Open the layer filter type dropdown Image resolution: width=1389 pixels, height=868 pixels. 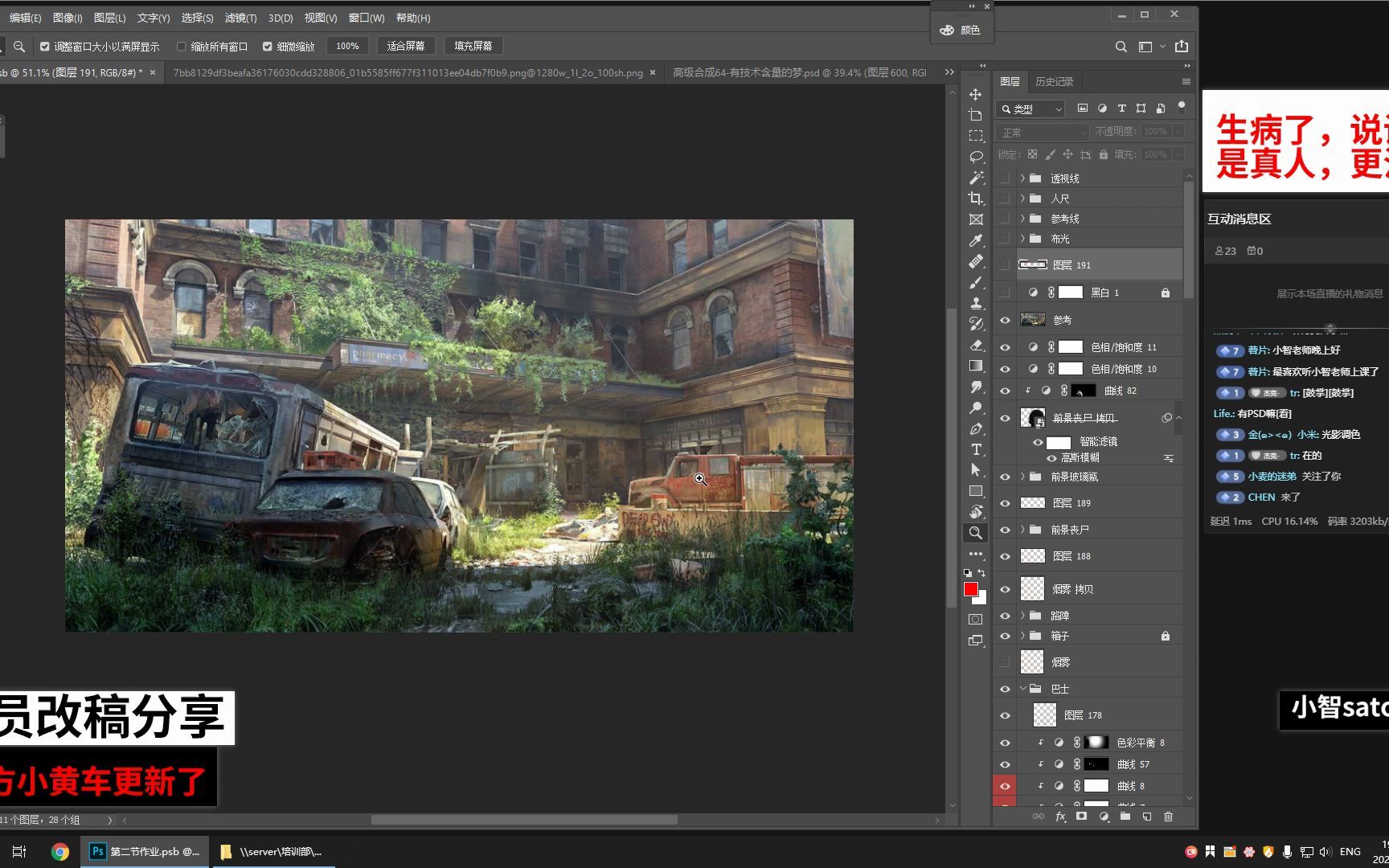point(1031,108)
